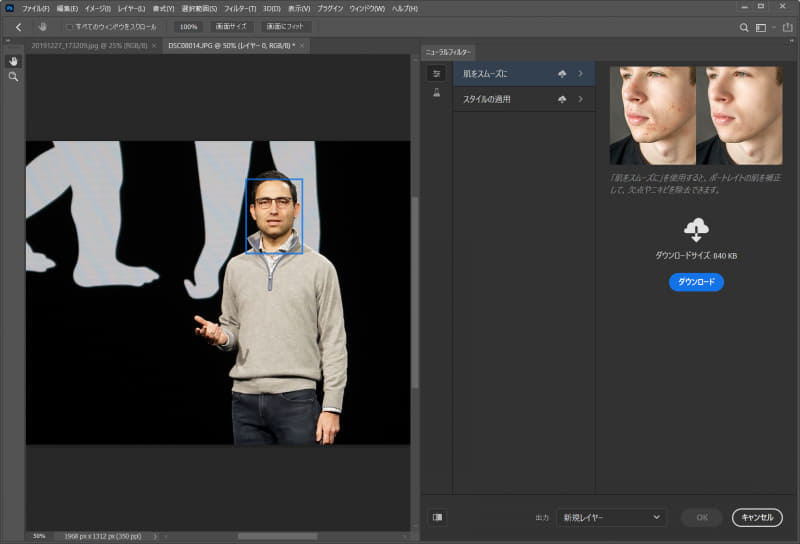The width and height of the screenshot is (800, 544).
Task: Click cloud download icon for 肌をスムーズに
Action: click(562, 74)
